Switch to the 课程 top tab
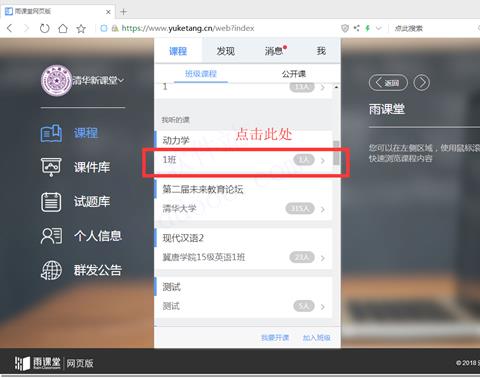 178,51
